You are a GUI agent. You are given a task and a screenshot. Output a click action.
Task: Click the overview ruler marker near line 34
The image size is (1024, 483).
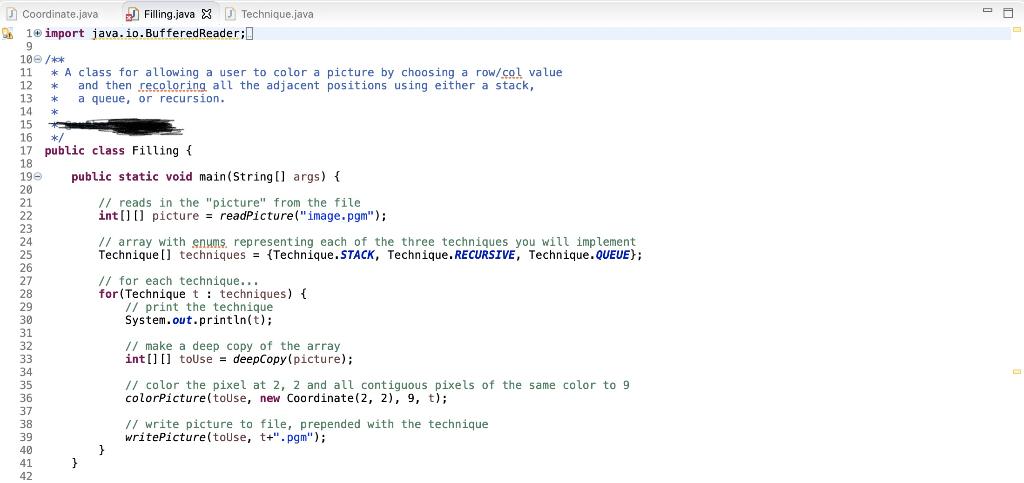1016,371
